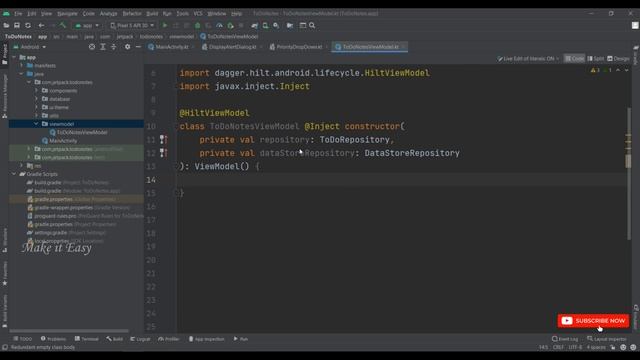
Task: Click the gutter icon on line 11
Action: pos(163,140)
